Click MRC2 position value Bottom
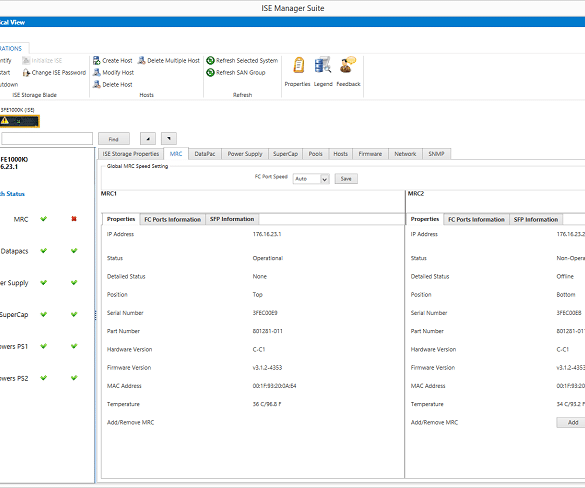Image resolution: width=585 pixels, height=488 pixels. point(566,294)
